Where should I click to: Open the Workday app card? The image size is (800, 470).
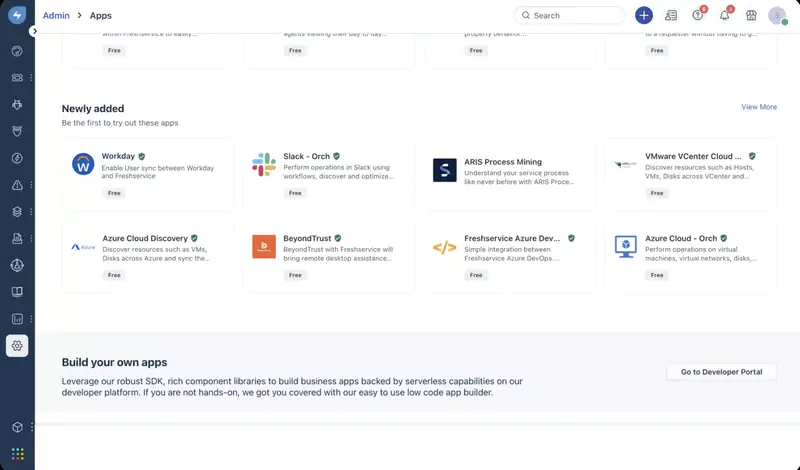148,175
